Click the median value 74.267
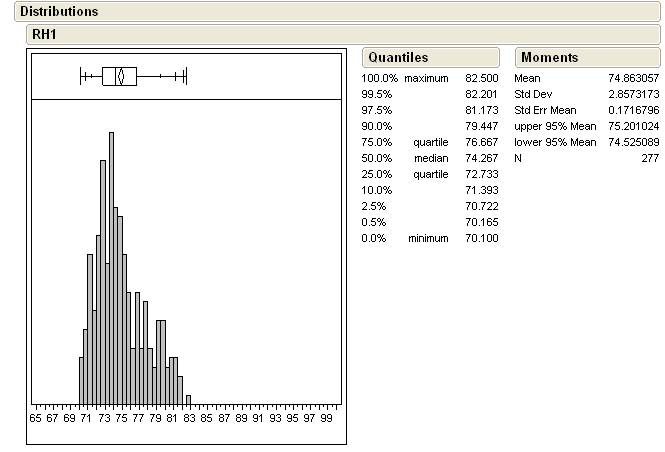 481,158
